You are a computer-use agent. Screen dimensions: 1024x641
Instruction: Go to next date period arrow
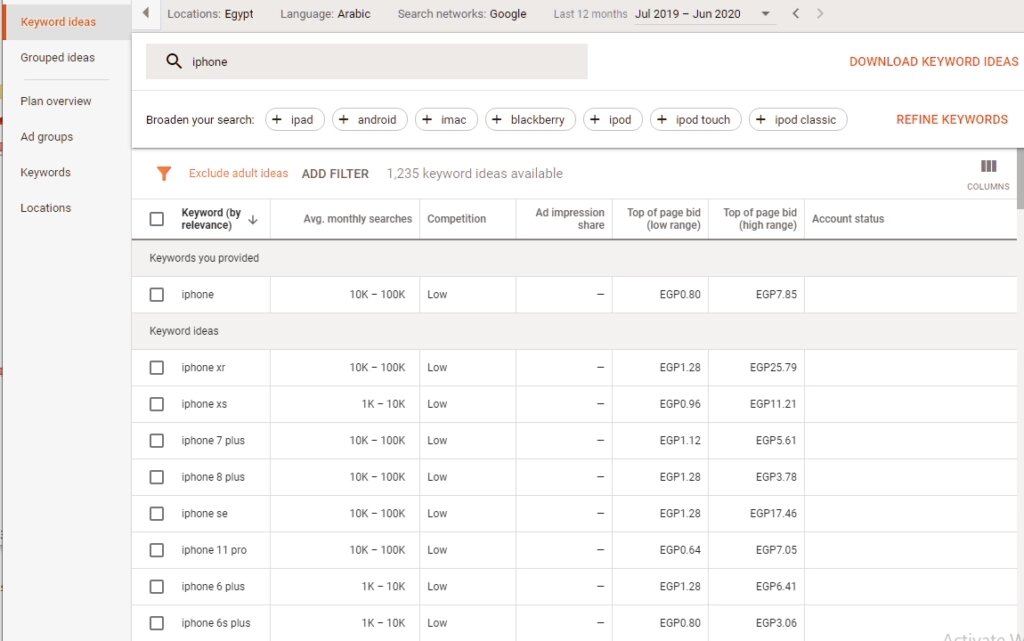820,13
